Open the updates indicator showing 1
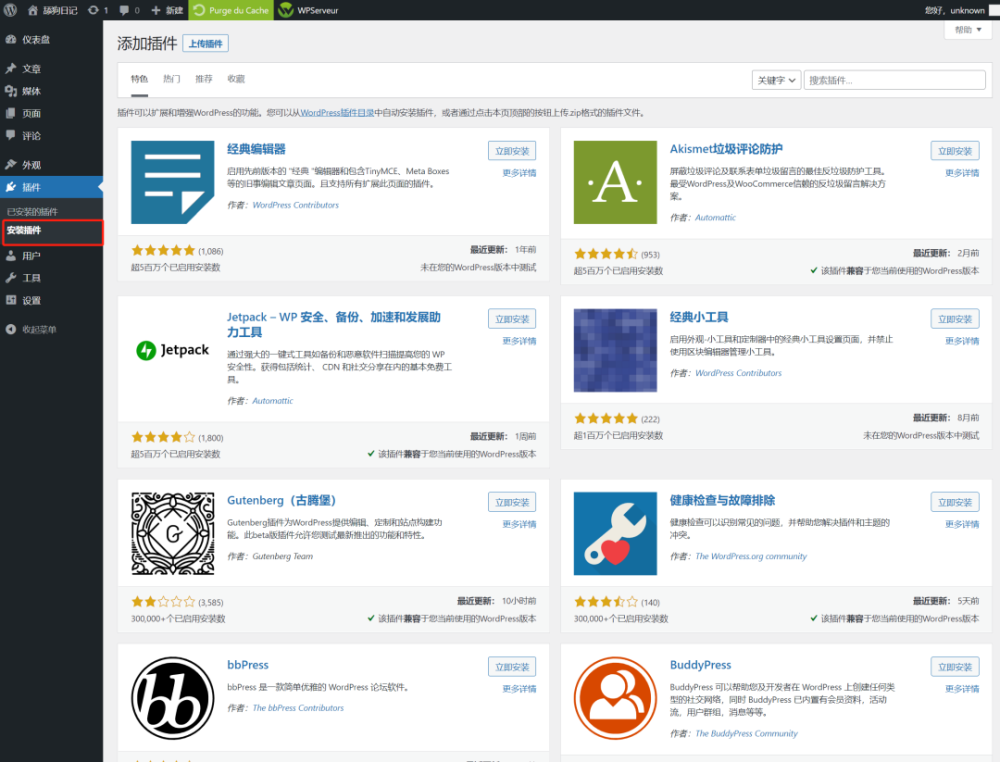This screenshot has width=1000, height=762. point(98,10)
